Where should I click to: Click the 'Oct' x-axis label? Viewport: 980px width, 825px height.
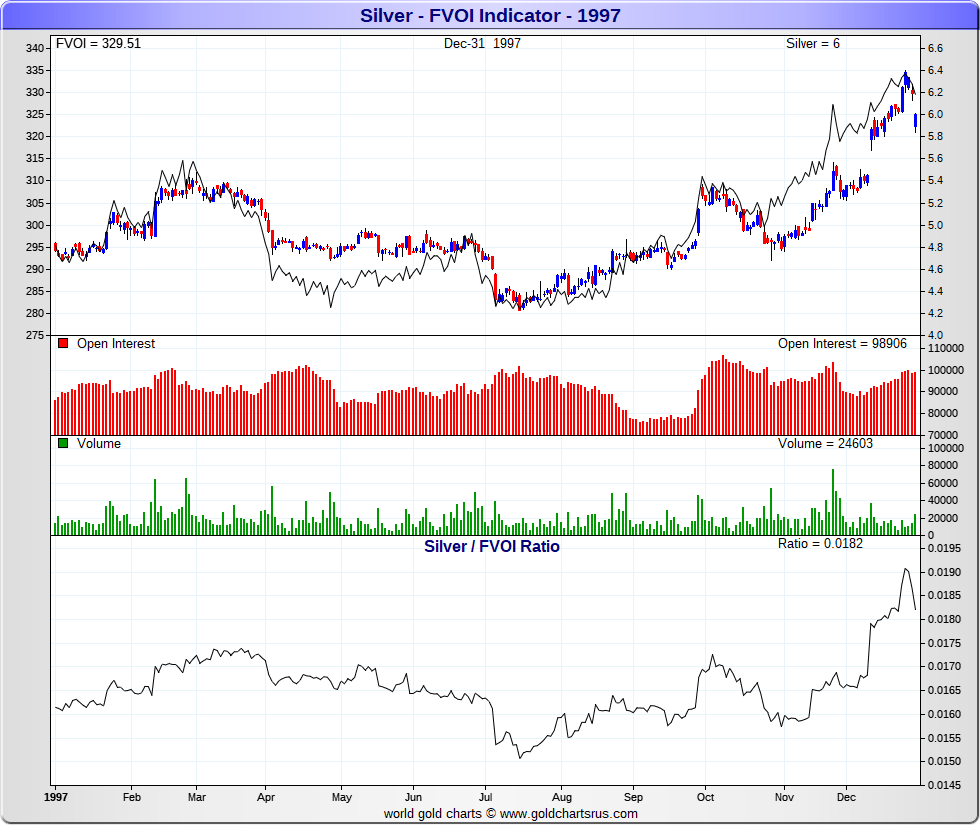point(706,797)
